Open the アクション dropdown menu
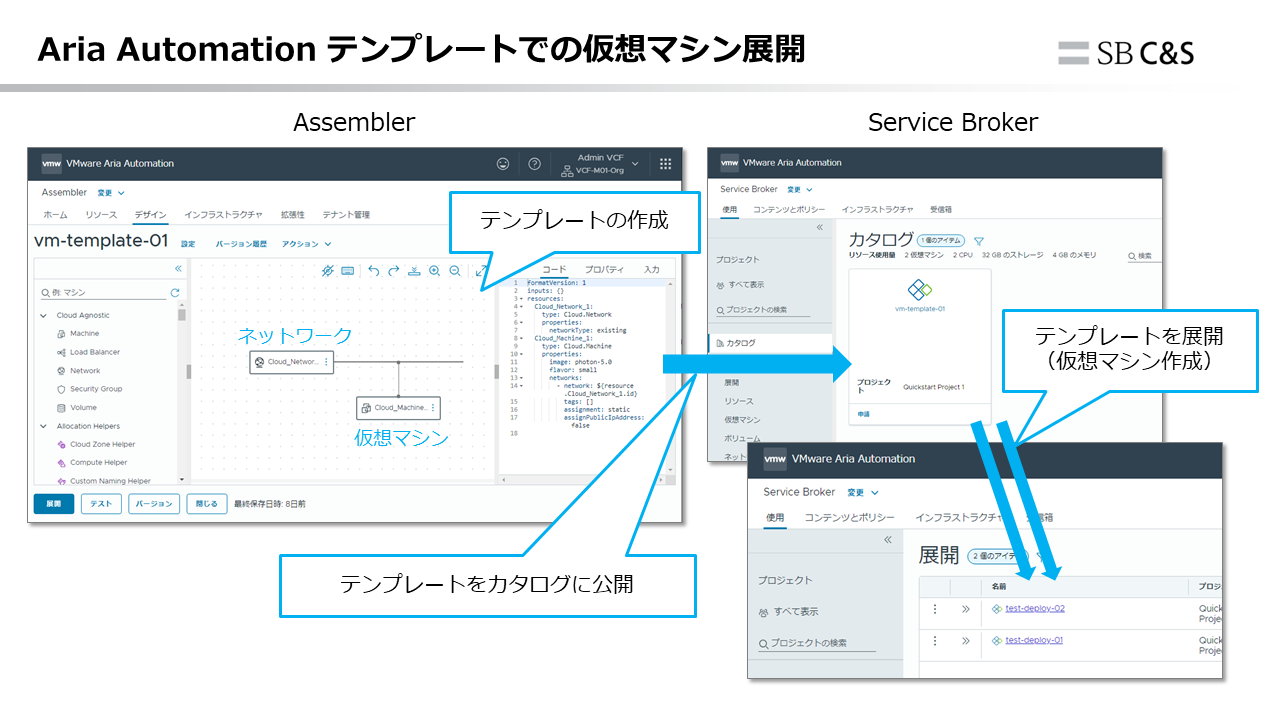Screen dimensions: 1280x720 [x=306, y=244]
